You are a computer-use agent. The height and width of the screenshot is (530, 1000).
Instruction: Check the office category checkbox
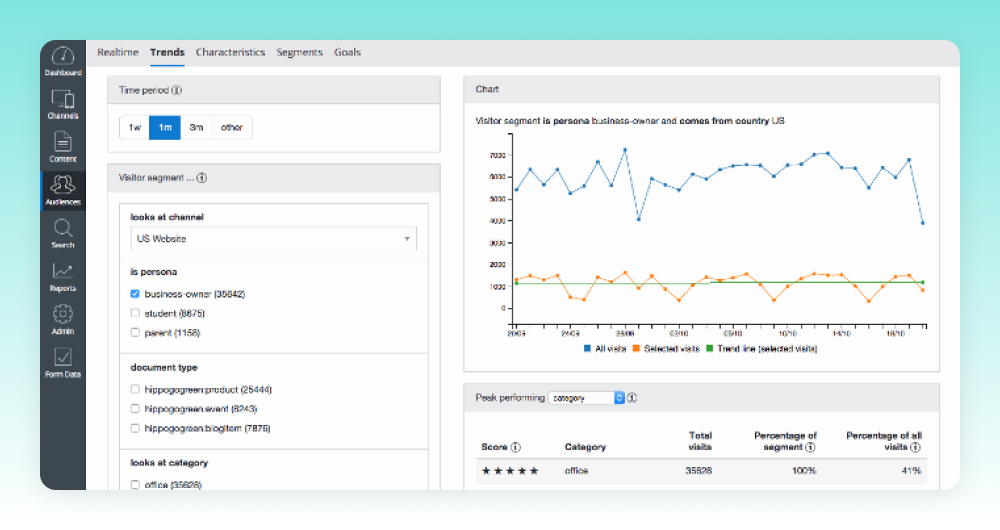[x=135, y=485]
